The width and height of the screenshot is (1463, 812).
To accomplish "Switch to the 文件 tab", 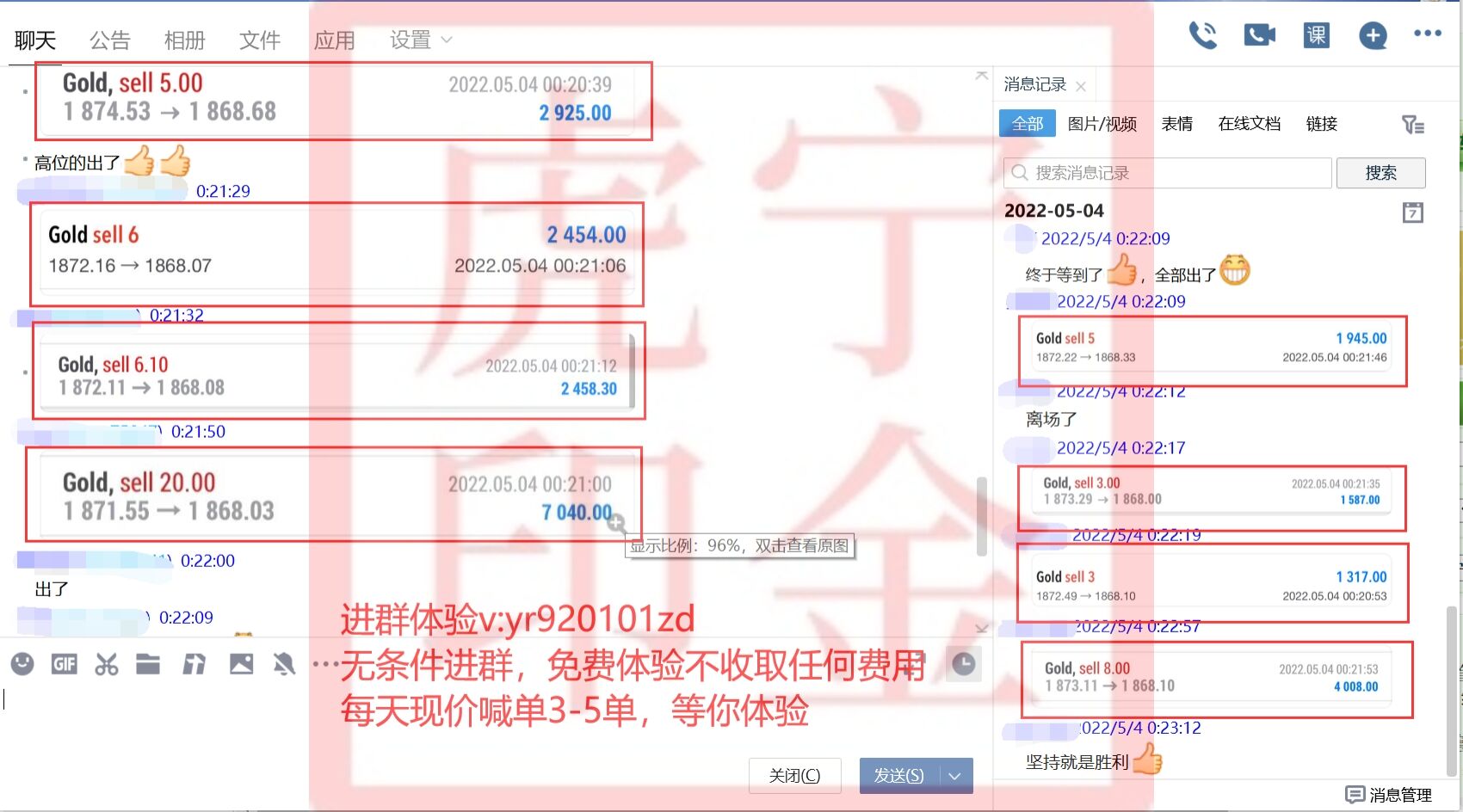I will click(x=260, y=40).
